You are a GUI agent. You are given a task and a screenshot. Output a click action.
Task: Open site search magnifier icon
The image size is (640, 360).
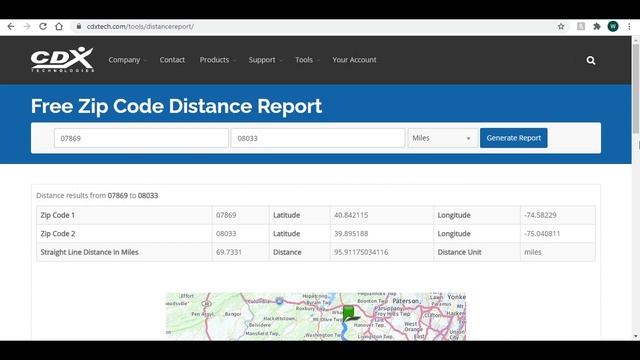591,60
